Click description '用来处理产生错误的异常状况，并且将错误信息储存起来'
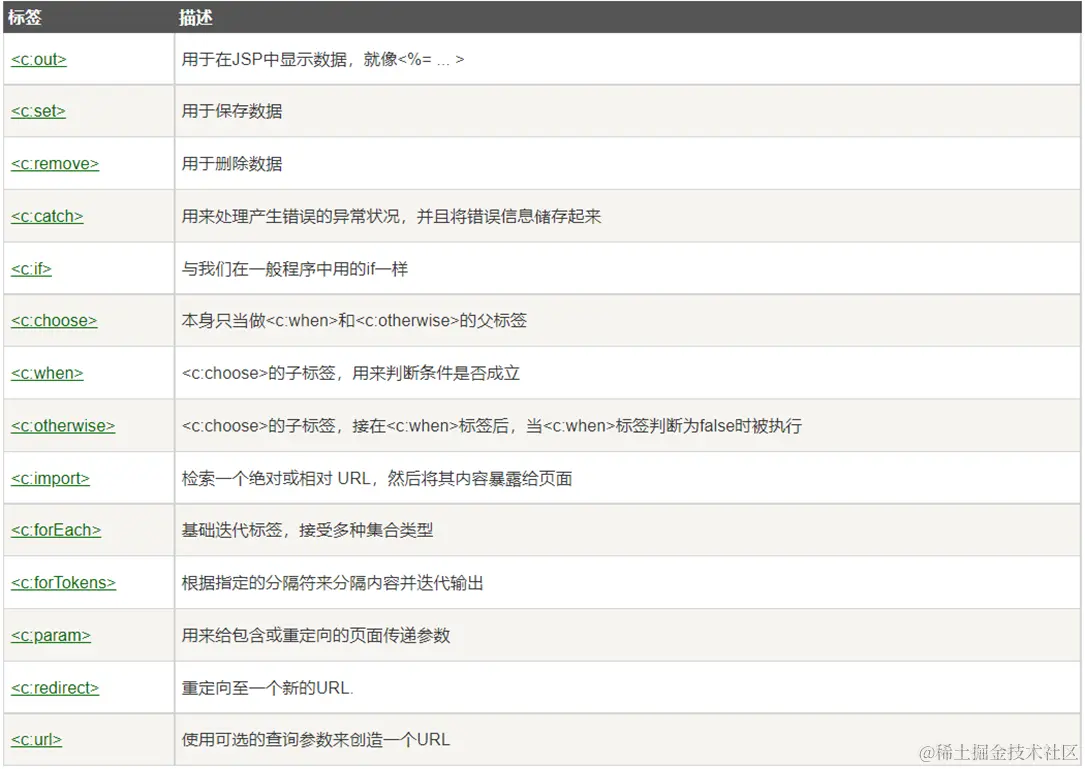The width and height of the screenshot is (1085, 769). click(391, 217)
